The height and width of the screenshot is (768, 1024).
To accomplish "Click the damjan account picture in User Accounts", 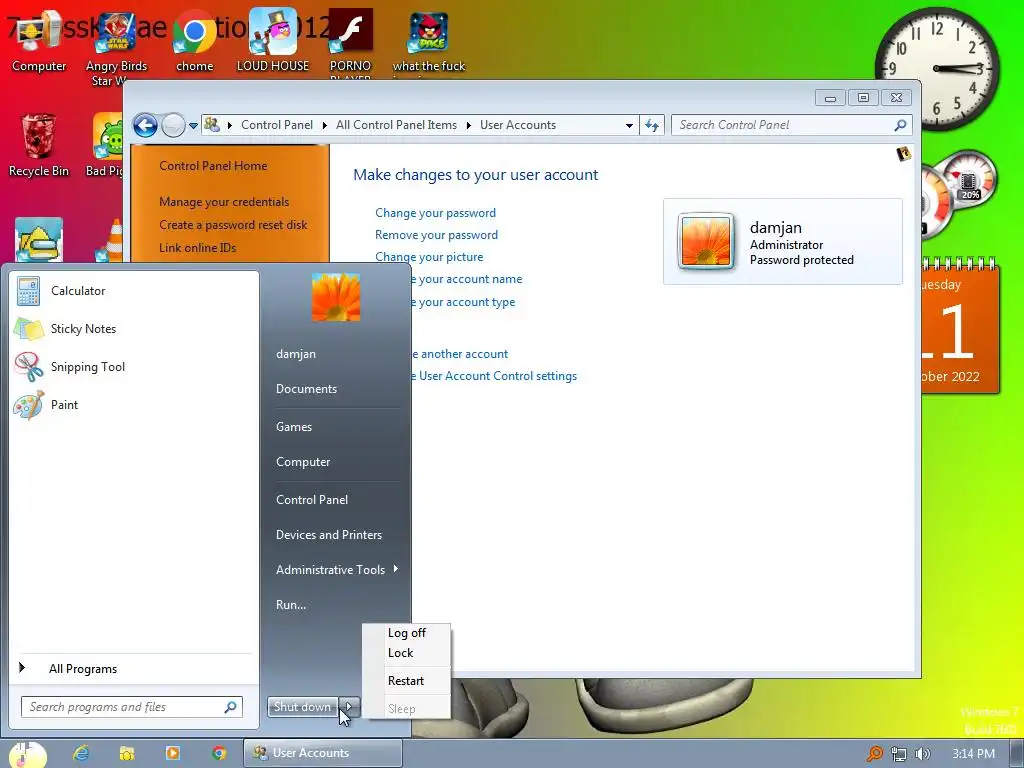I will coord(706,241).
